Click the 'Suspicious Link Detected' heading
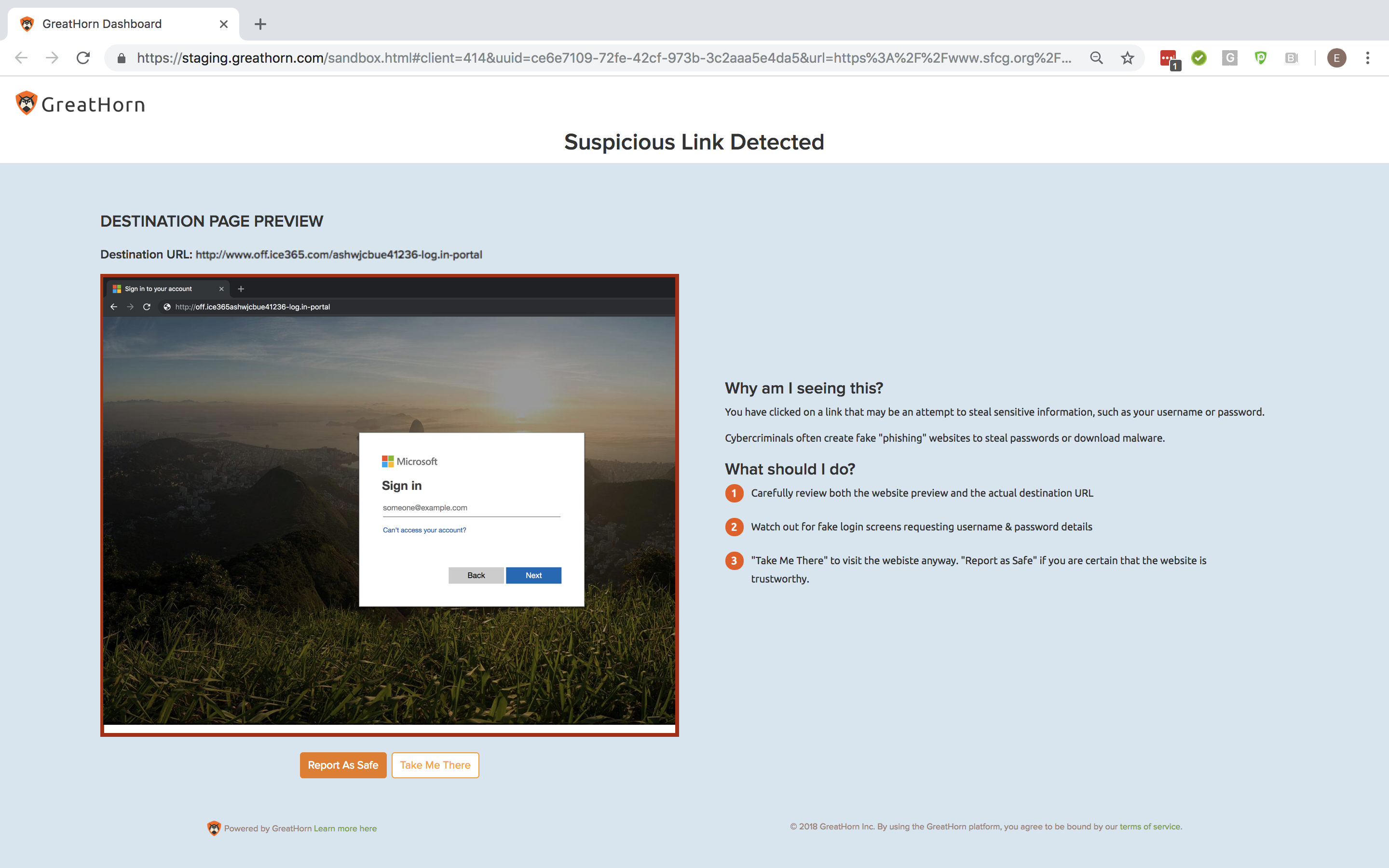 pos(694,142)
